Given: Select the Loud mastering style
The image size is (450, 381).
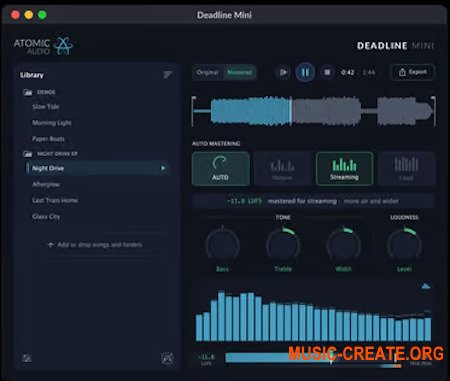Looking at the screenshot, I should tap(406, 169).
